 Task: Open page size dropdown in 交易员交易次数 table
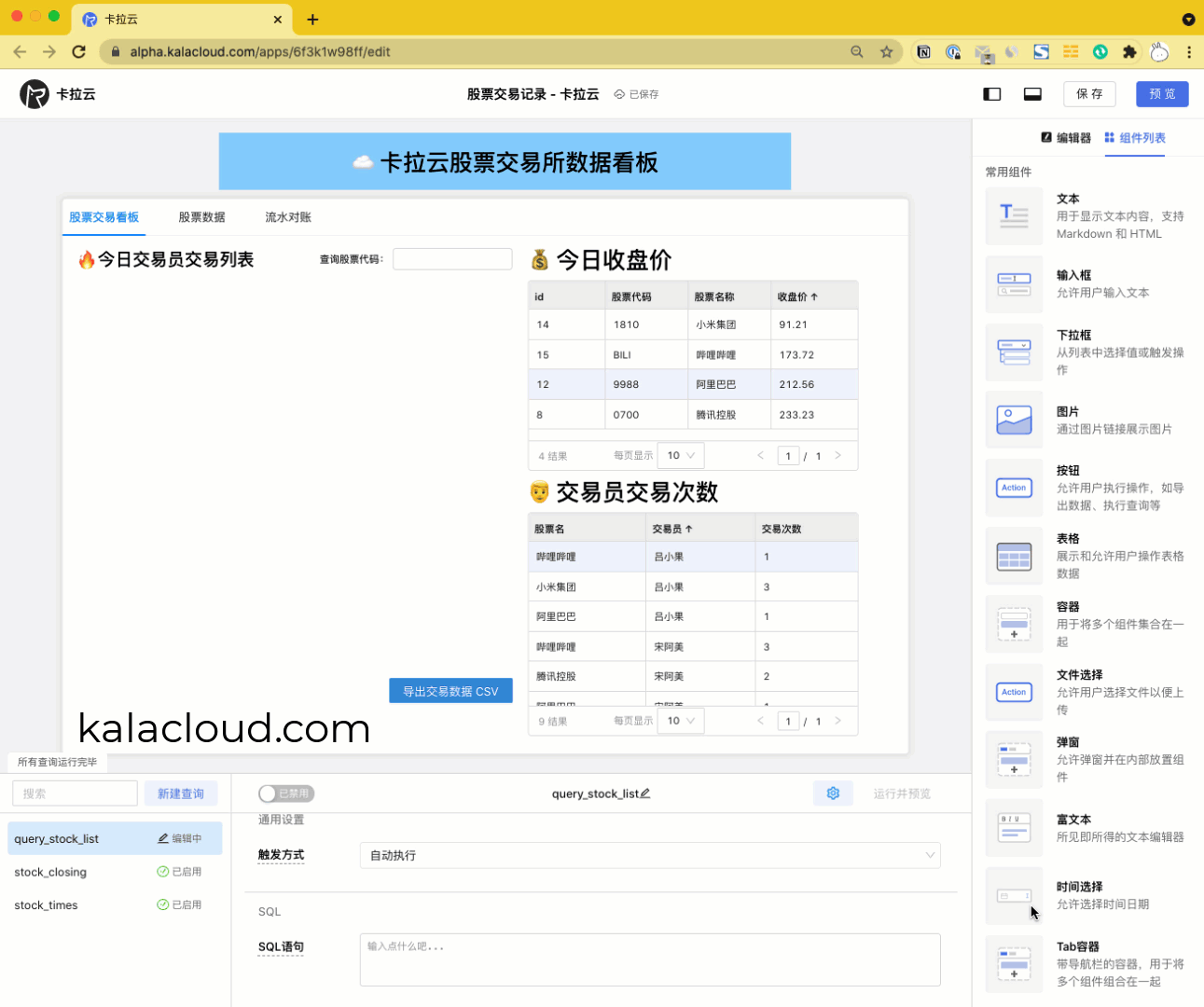click(x=681, y=721)
